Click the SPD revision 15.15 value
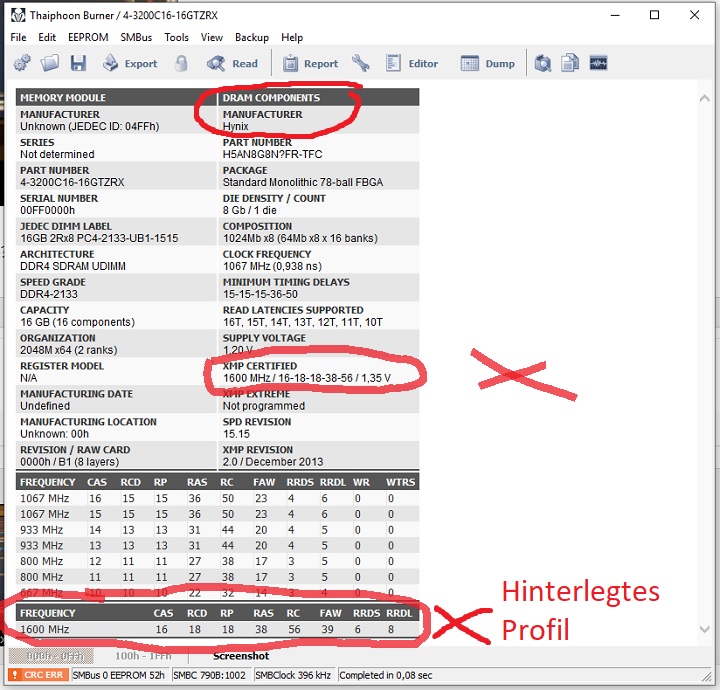Viewport: 720px width, 690px height. 236,434
